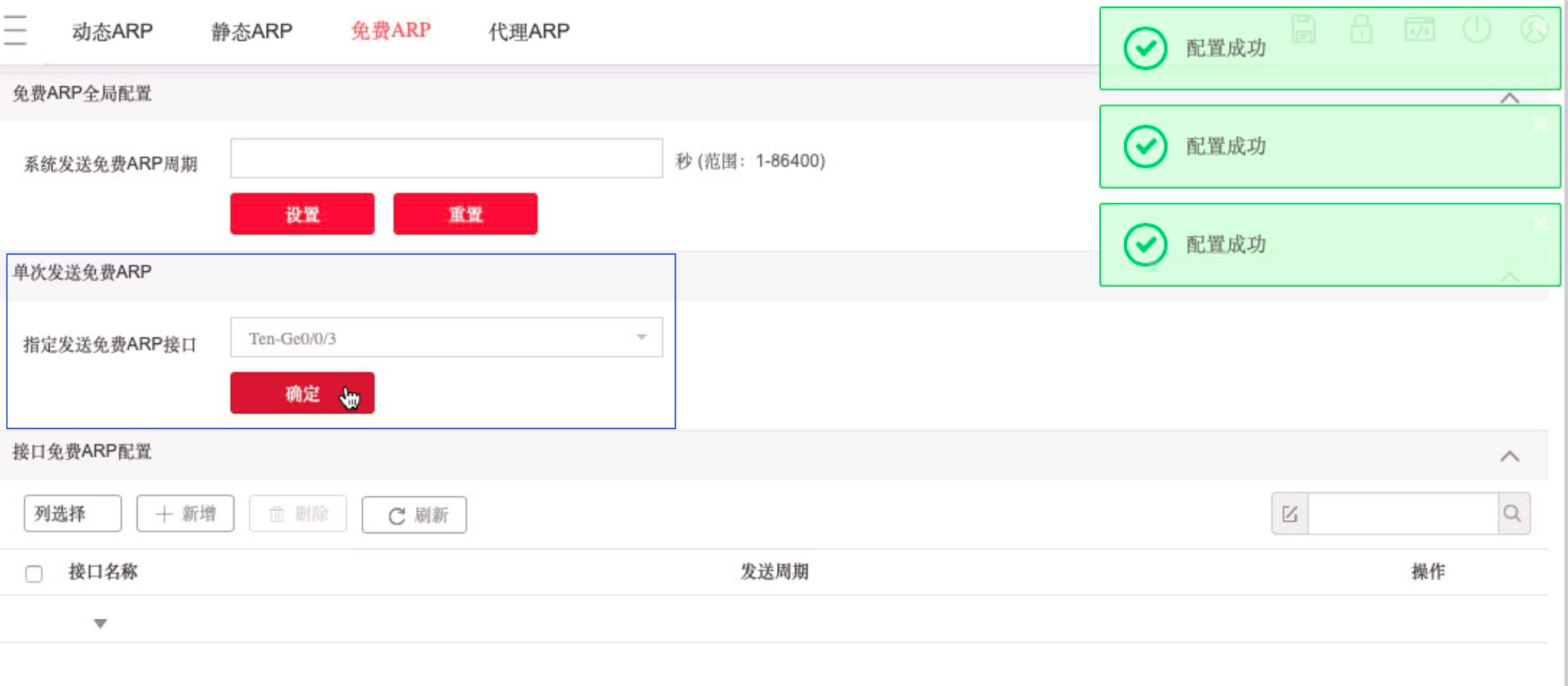Open the hamburger menu icon
Screen dimensions: 1568x686
[x=14, y=31]
